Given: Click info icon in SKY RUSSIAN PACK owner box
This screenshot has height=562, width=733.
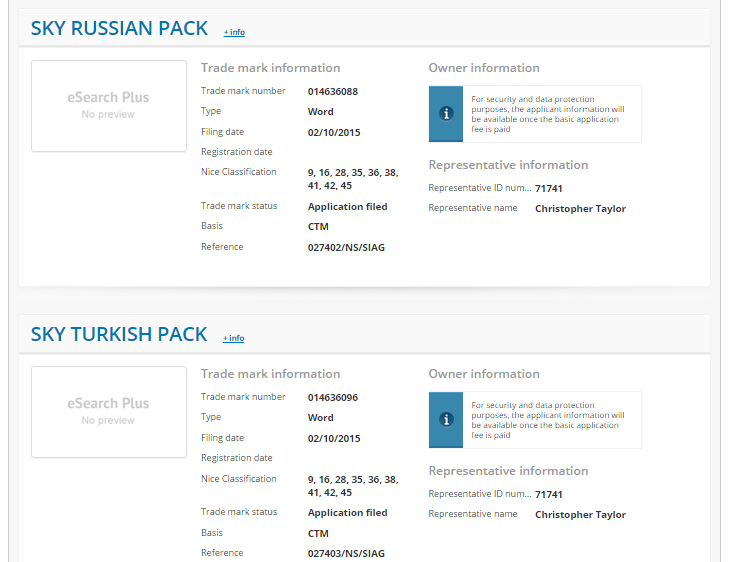Looking at the screenshot, I should click(x=446, y=114).
